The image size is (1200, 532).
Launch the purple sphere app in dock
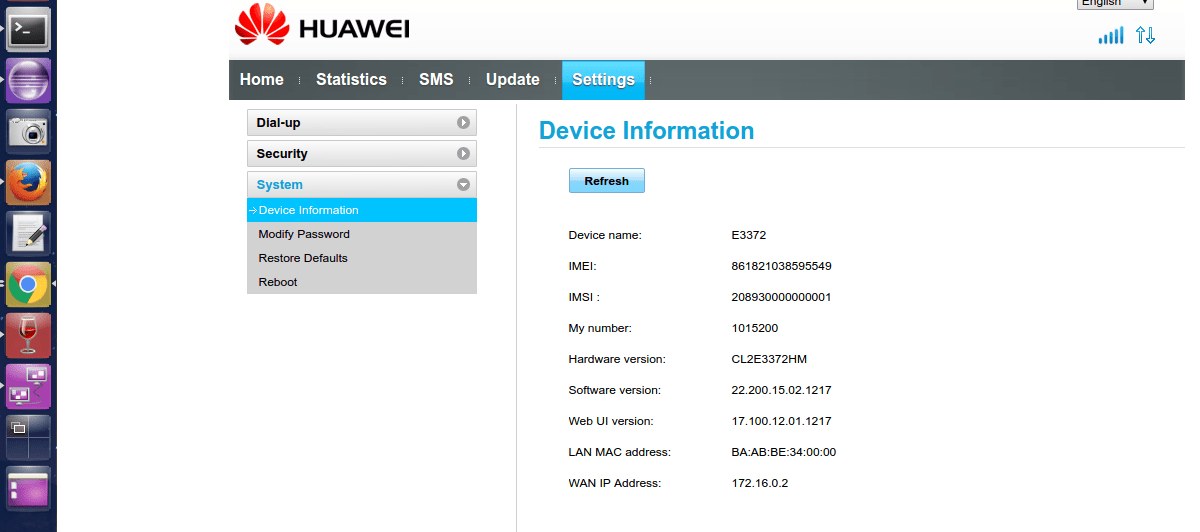pyautogui.click(x=28, y=80)
